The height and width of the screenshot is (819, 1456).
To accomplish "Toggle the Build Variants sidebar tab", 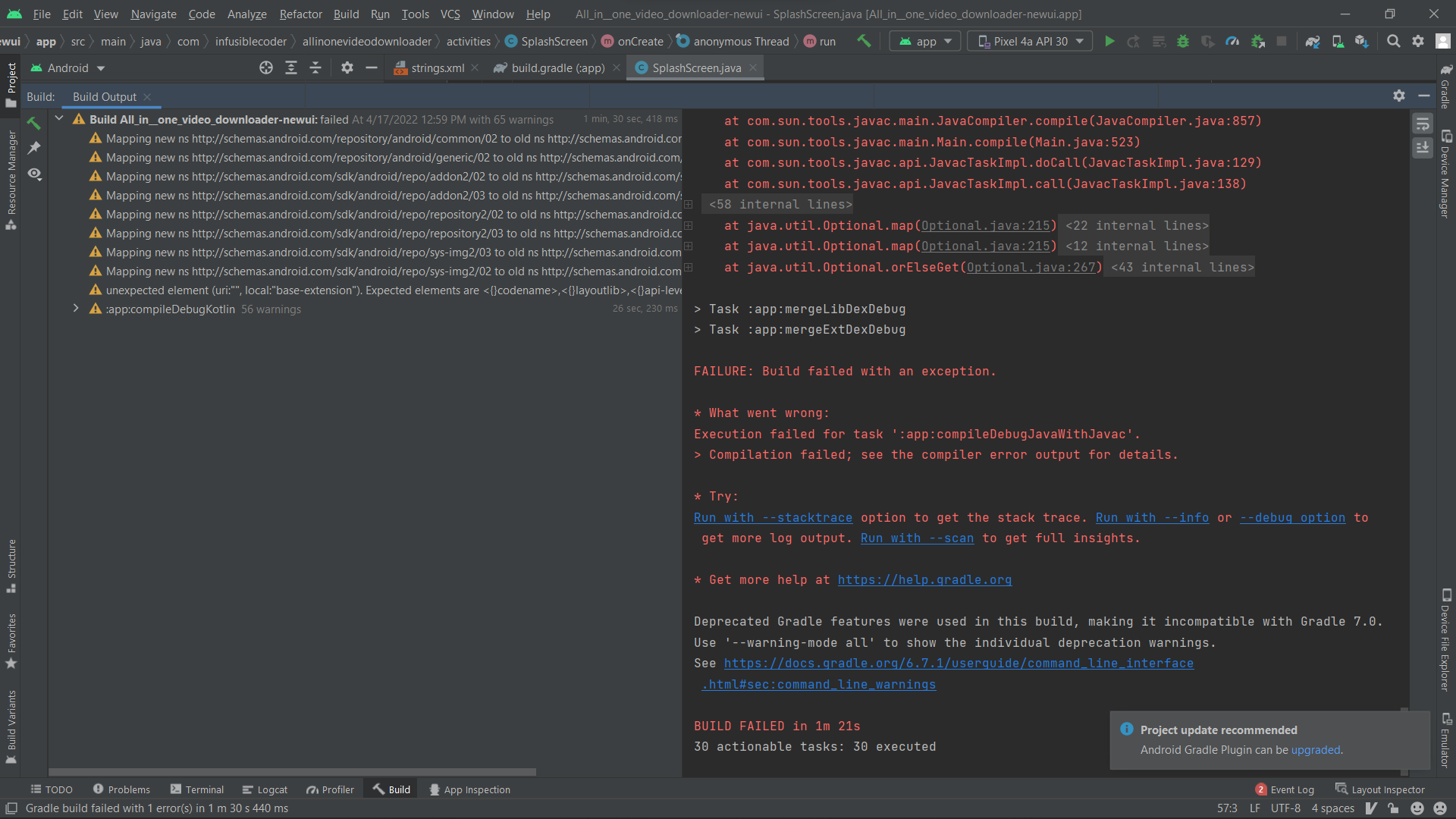I will click(11, 726).
